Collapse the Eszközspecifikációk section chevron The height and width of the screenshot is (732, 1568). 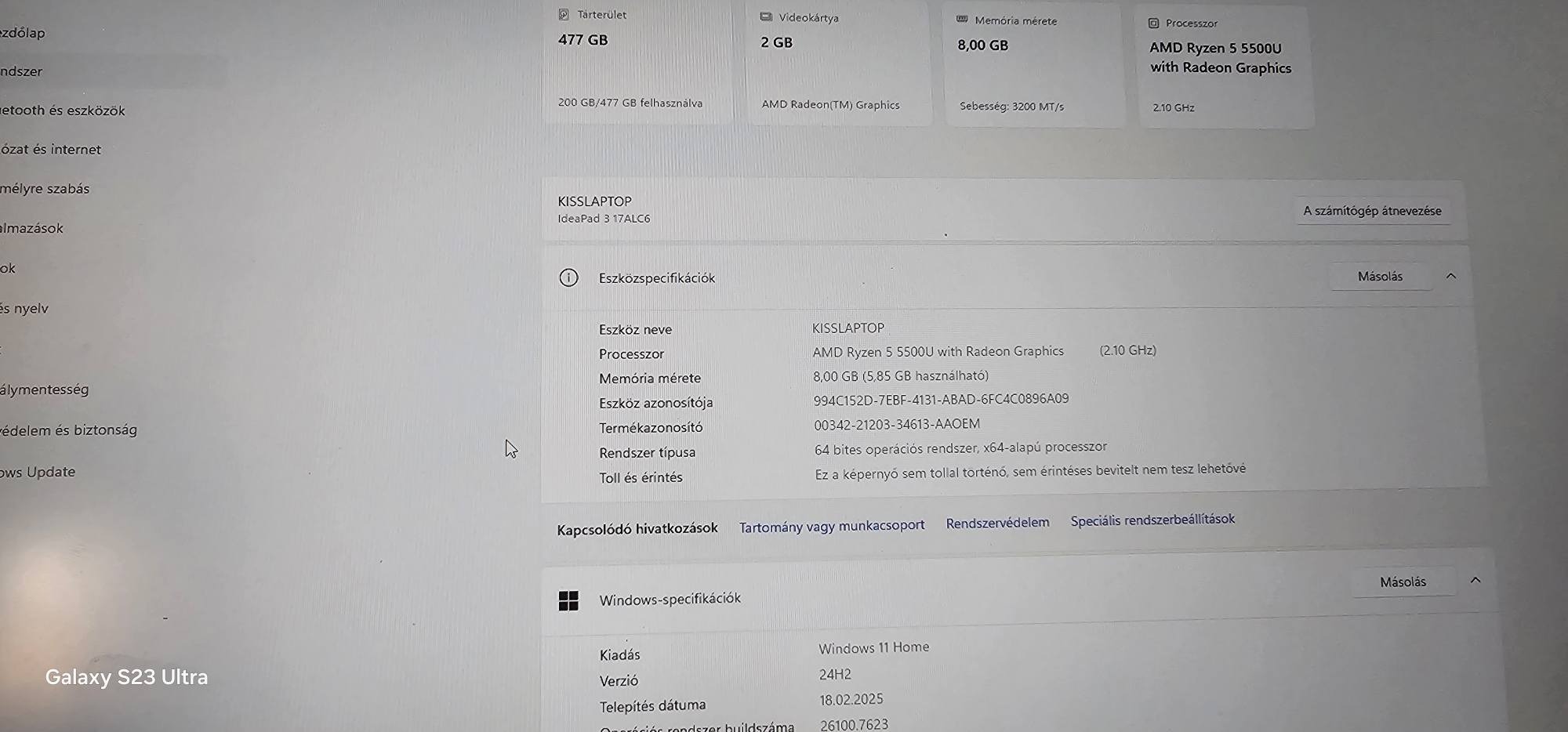(1451, 276)
